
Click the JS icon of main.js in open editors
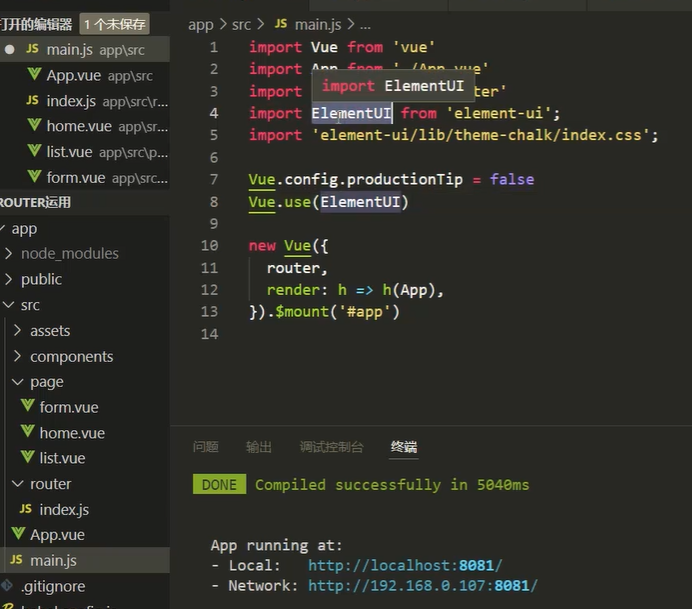[32, 49]
